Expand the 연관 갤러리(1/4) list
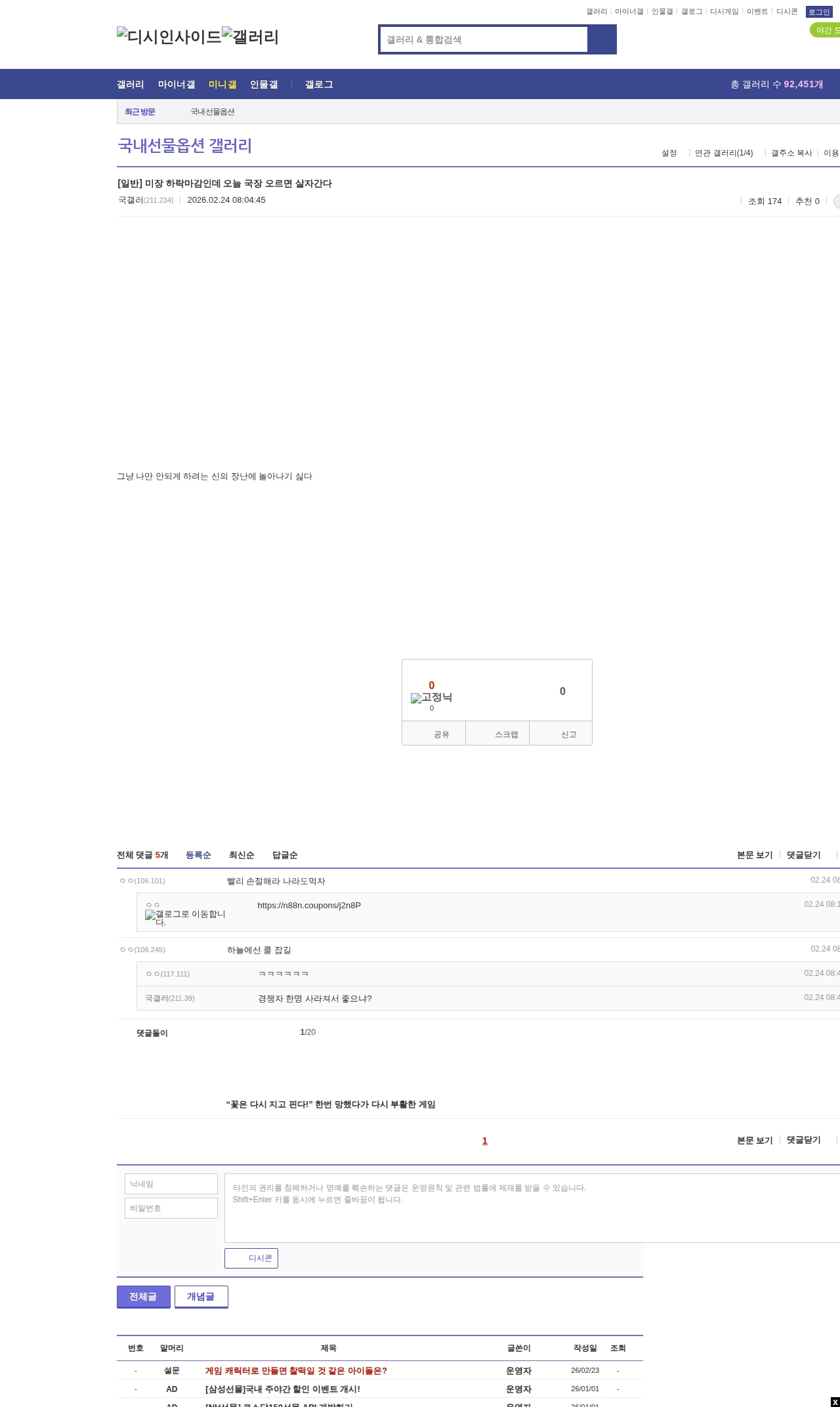The width and height of the screenshot is (840, 1407). [724, 153]
